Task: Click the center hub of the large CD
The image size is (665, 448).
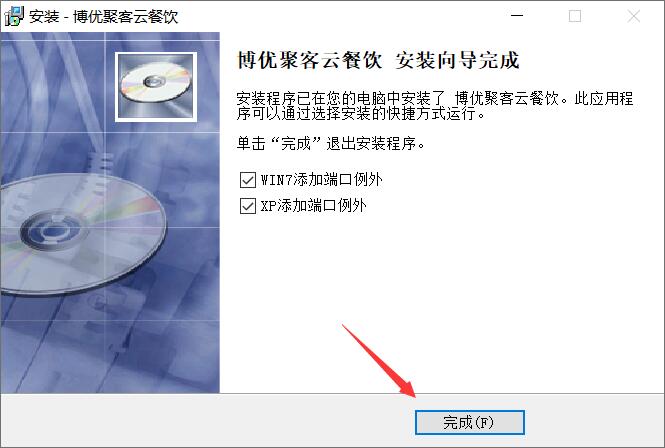Action: pyautogui.click(x=52, y=230)
